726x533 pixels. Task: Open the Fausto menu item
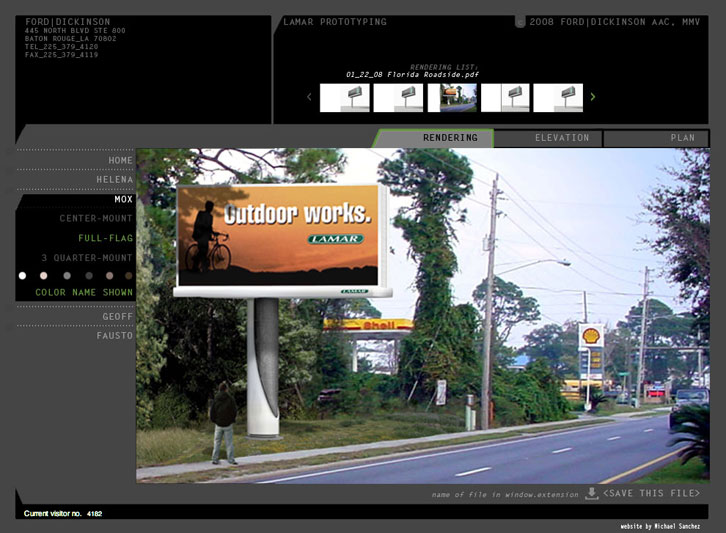click(x=115, y=336)
